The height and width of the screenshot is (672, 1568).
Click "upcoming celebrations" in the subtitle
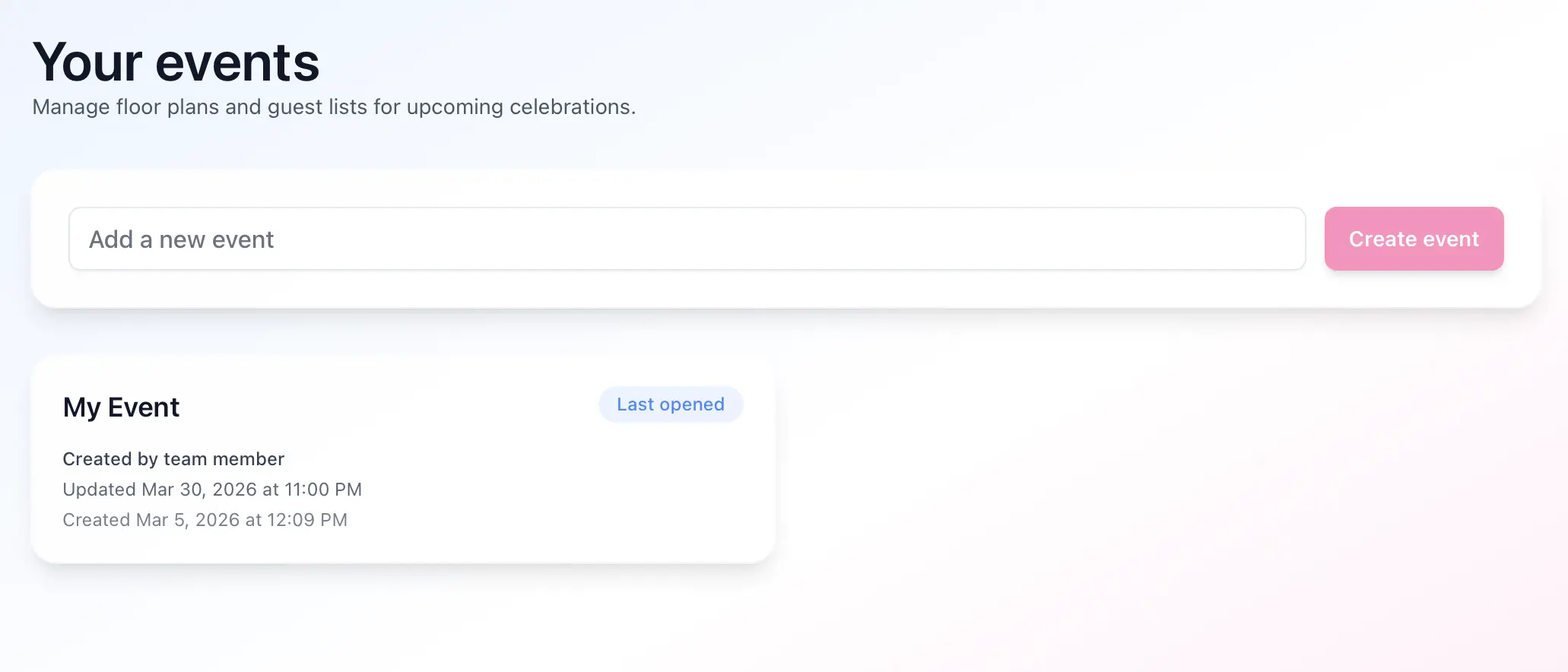pyautogui.click(x=520, y=107)
